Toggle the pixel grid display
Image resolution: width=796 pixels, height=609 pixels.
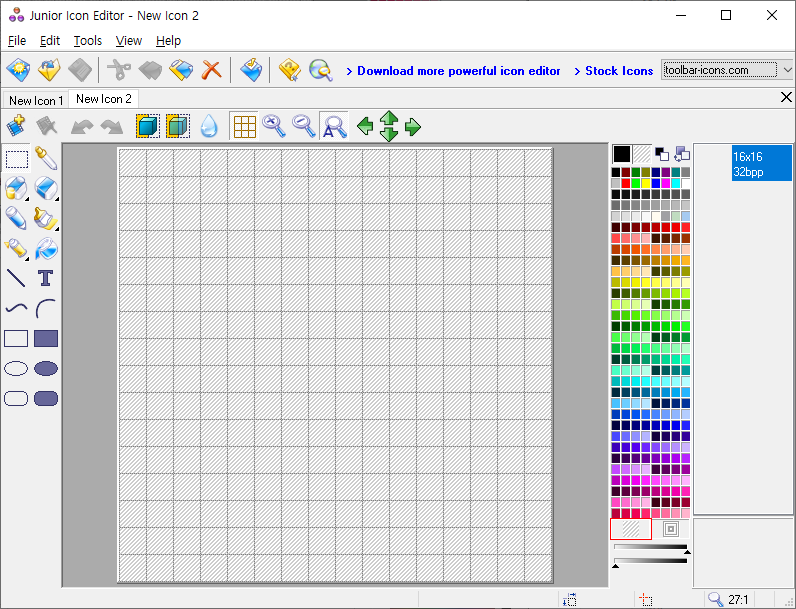click(244, 126)
